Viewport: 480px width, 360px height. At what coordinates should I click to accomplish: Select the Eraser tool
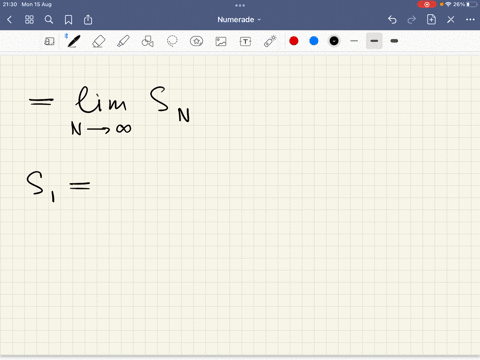point(98,41)
